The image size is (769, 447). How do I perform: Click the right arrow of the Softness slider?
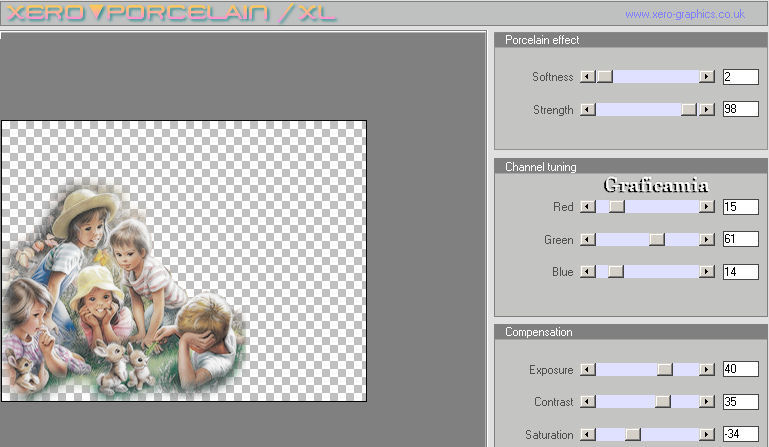pyautogui.click(x=707, y=77)
